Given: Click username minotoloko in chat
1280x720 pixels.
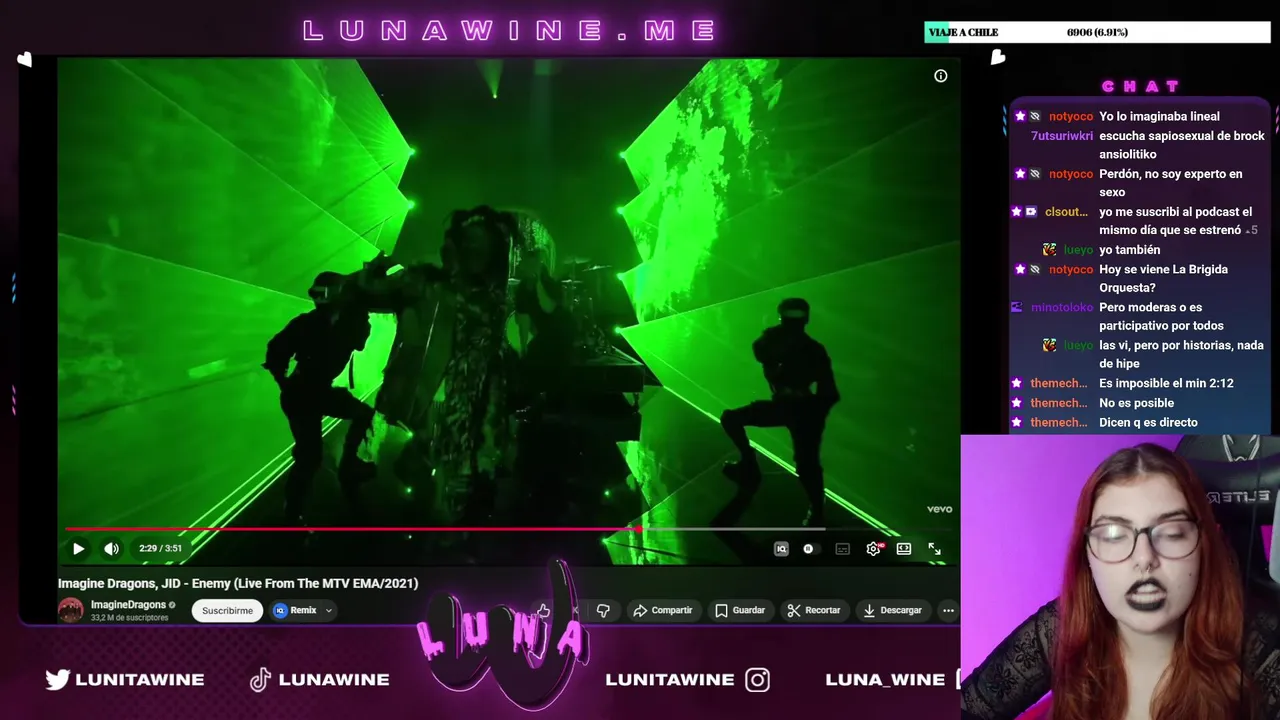Looking at the screenshot, I should point(1062,308).
